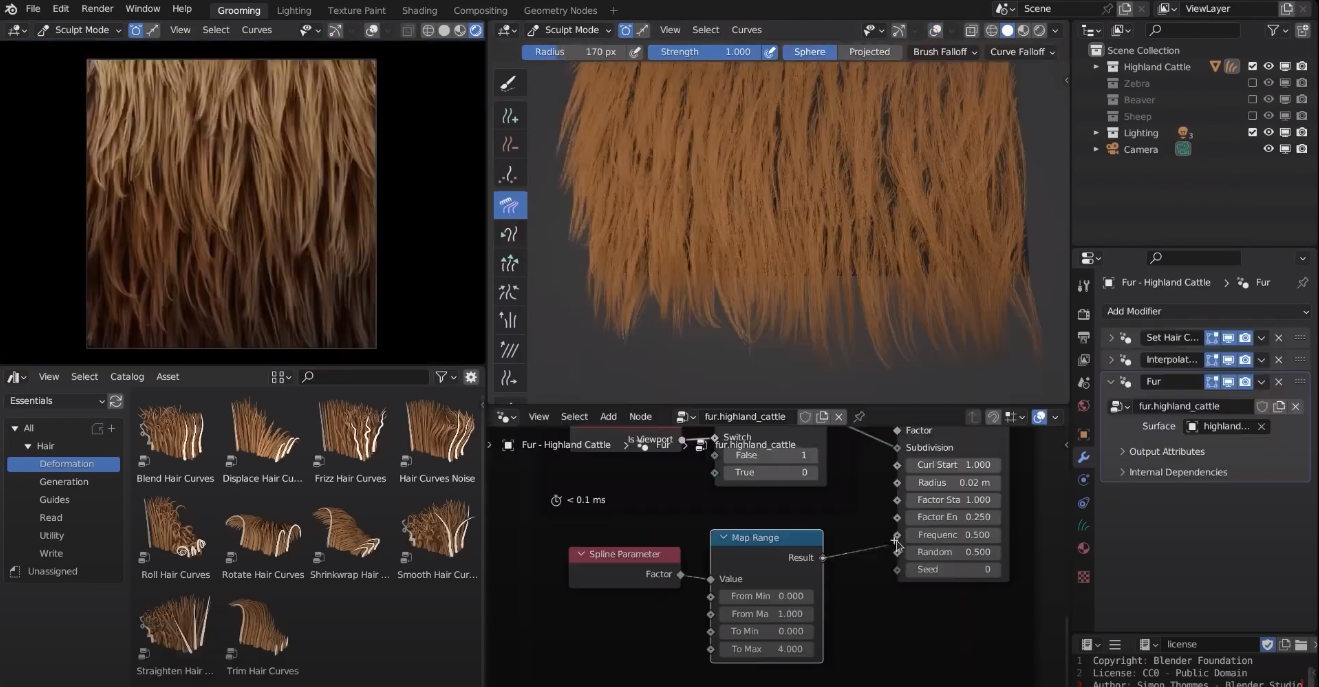Select the Delete hair curves brush tool
Image resolution: width=1319 pixels, height=687 pixels.
click(x=509, y=146)
